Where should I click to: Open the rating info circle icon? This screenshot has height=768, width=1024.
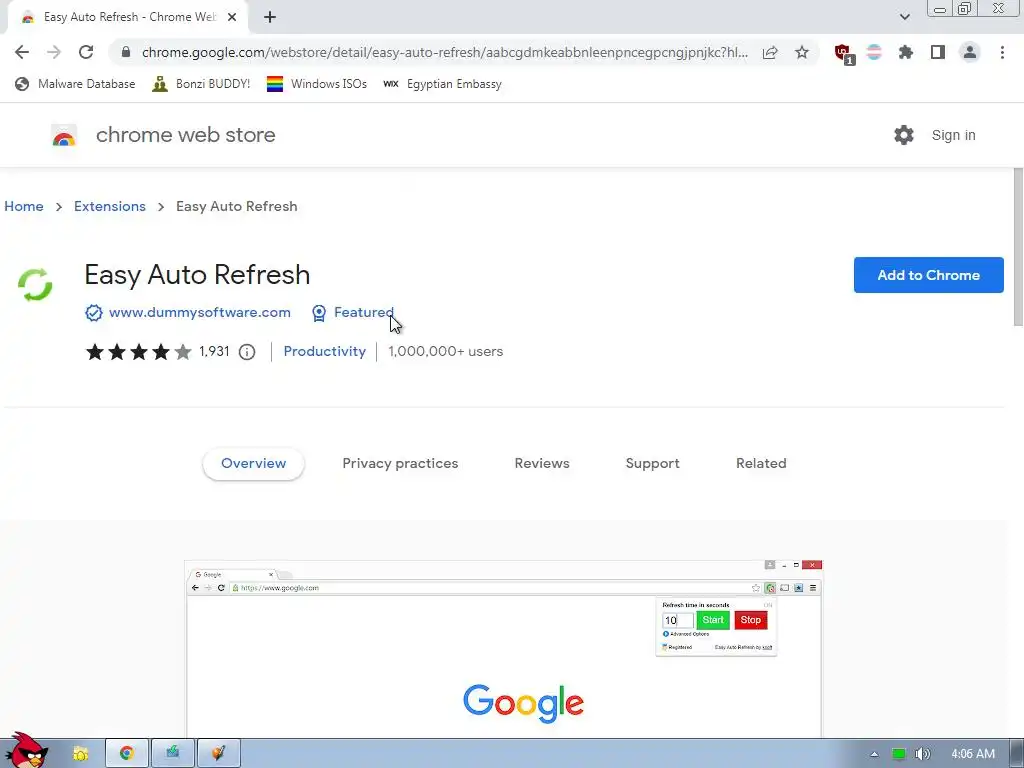[247, 352]
